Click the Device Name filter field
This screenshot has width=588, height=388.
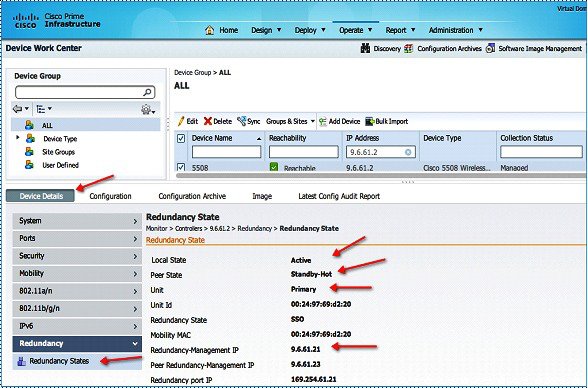click(x=226, y=152)
